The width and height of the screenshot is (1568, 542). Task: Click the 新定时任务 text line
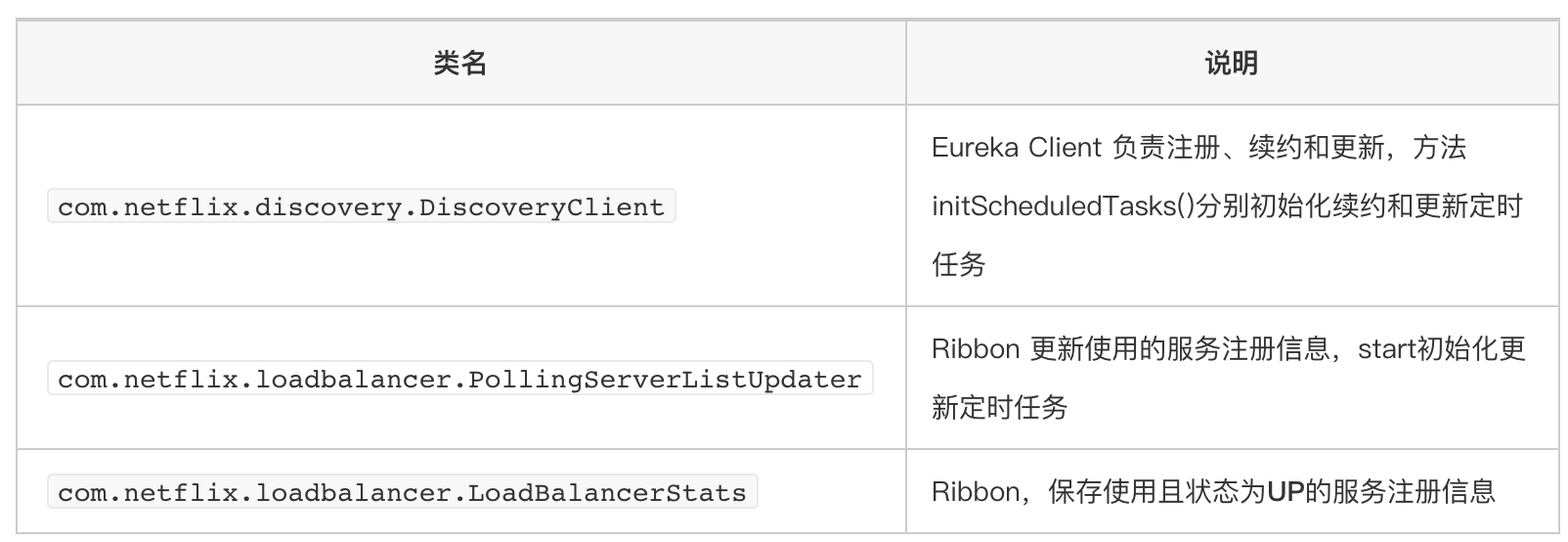pyautogui.click(x=999, y=407)
